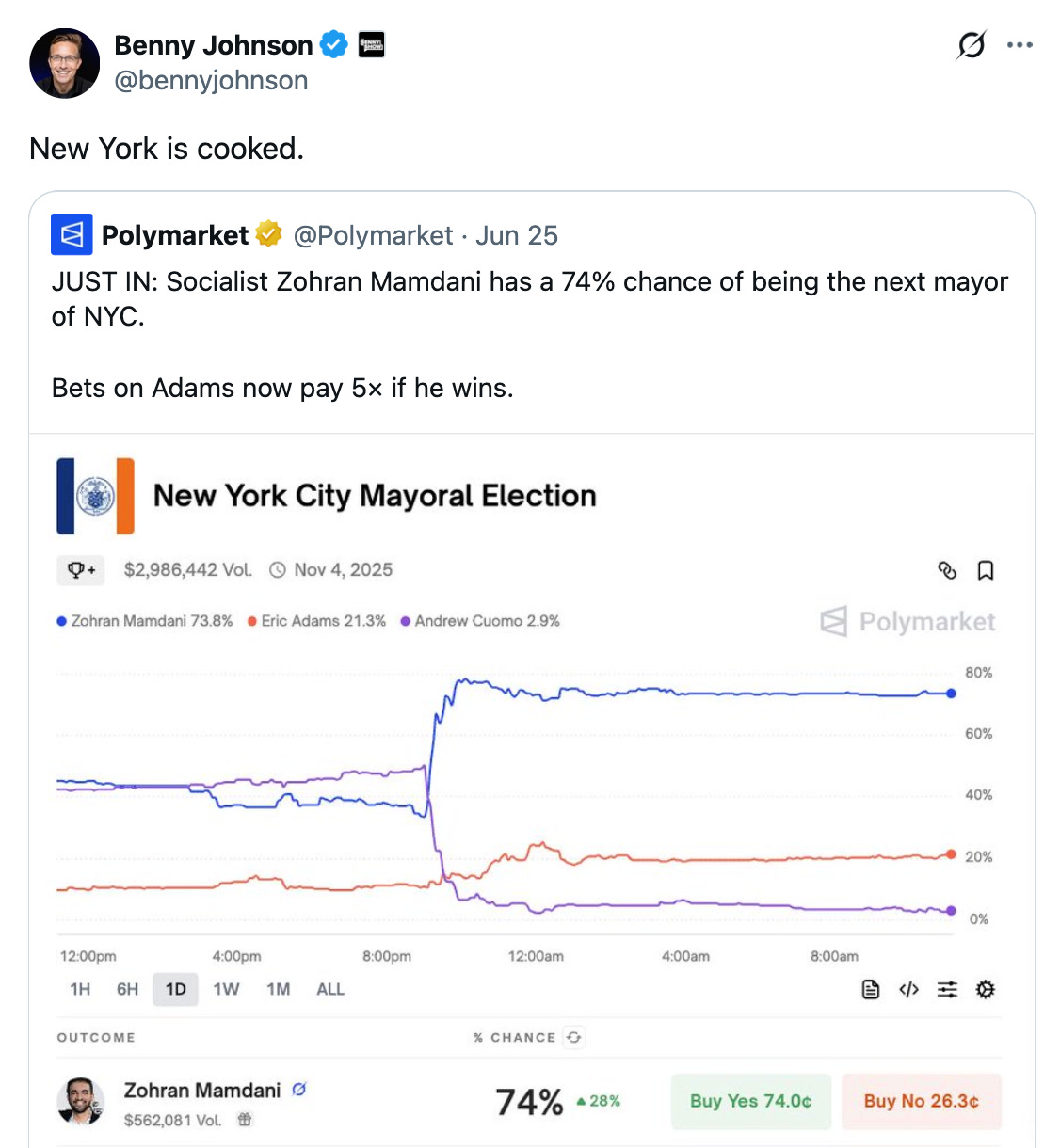Click Buy No 26.3¢ button
Image resolution: width=1060 pixels, height=1148 pixels.
click(x=922, y=1101)
